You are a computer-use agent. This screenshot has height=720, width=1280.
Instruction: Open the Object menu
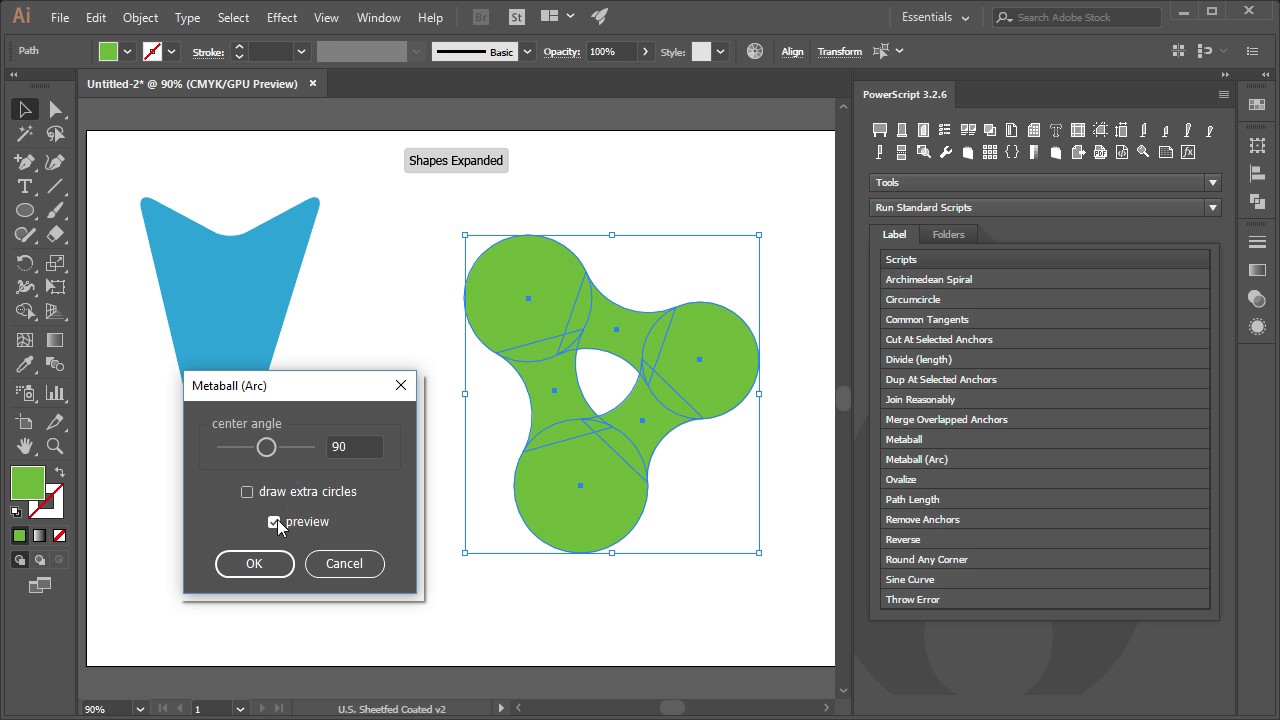(x=140, y=18)
